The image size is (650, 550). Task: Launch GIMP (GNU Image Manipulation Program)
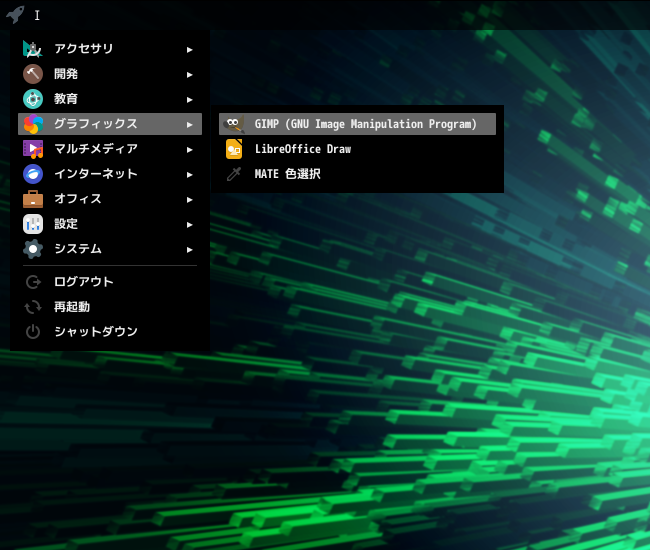(357, 124)
